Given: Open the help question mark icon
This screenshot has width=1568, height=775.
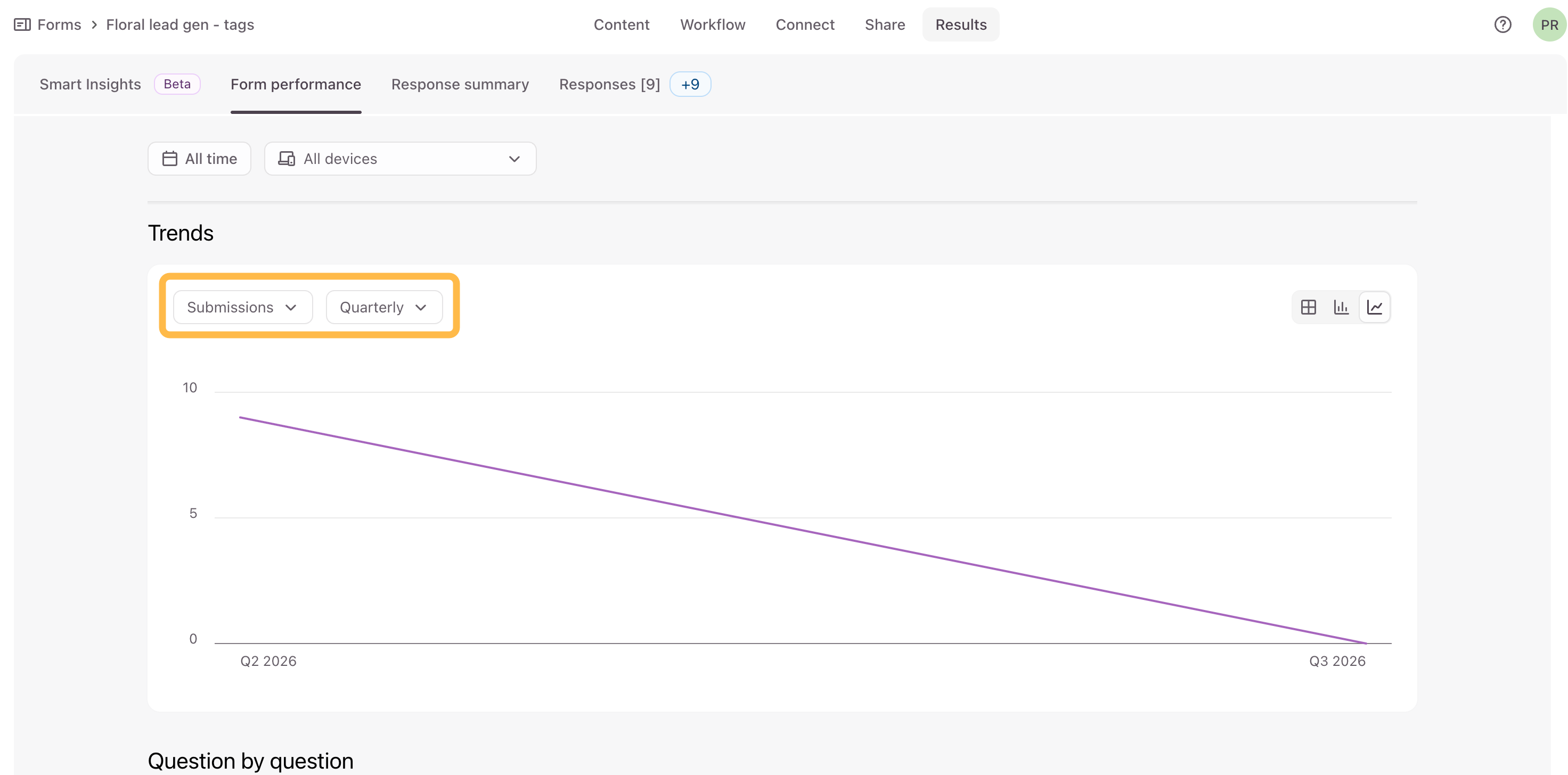Looking at the screenshot, I should click(1502, 25).
